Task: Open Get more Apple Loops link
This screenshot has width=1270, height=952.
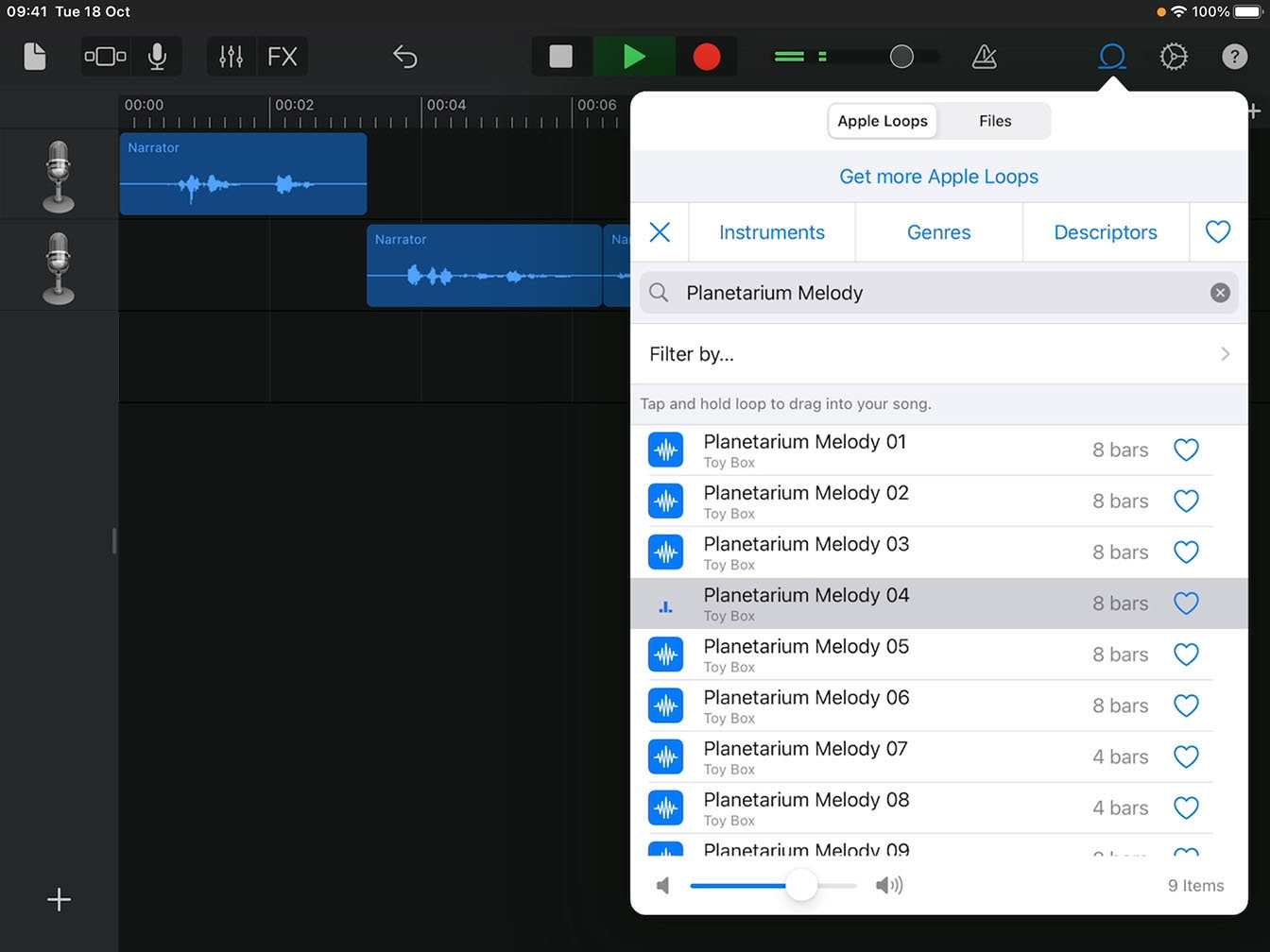Action: pyautogui.click(x=939, y=177)
